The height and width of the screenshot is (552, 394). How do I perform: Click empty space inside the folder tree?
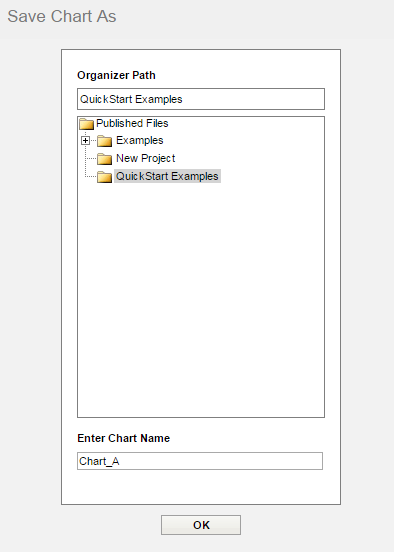pyautogui.click(x=201, y=299)
